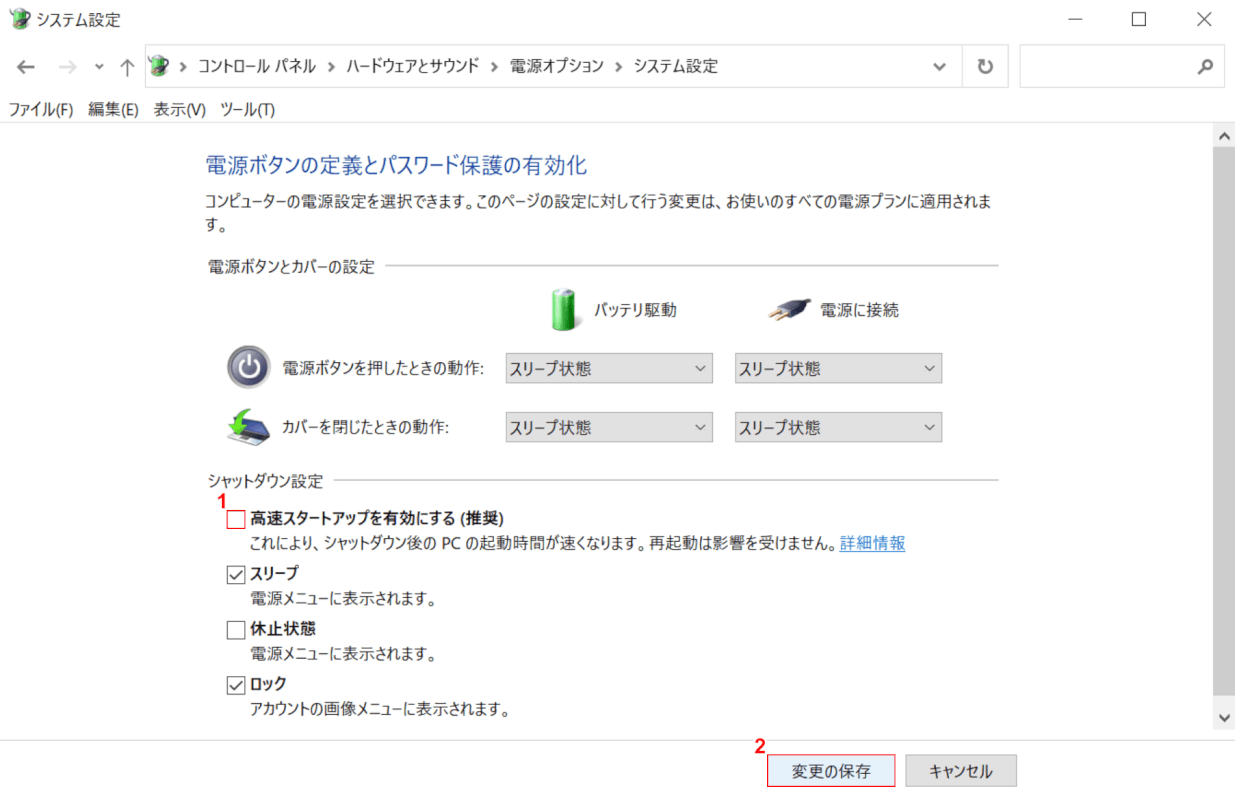Image resolution: width=1235 pixels, height=800 pixels.
Task: Expand the breadcrumb history dropdown arrow
Action: pyautogui.click(x=939, y=66)
